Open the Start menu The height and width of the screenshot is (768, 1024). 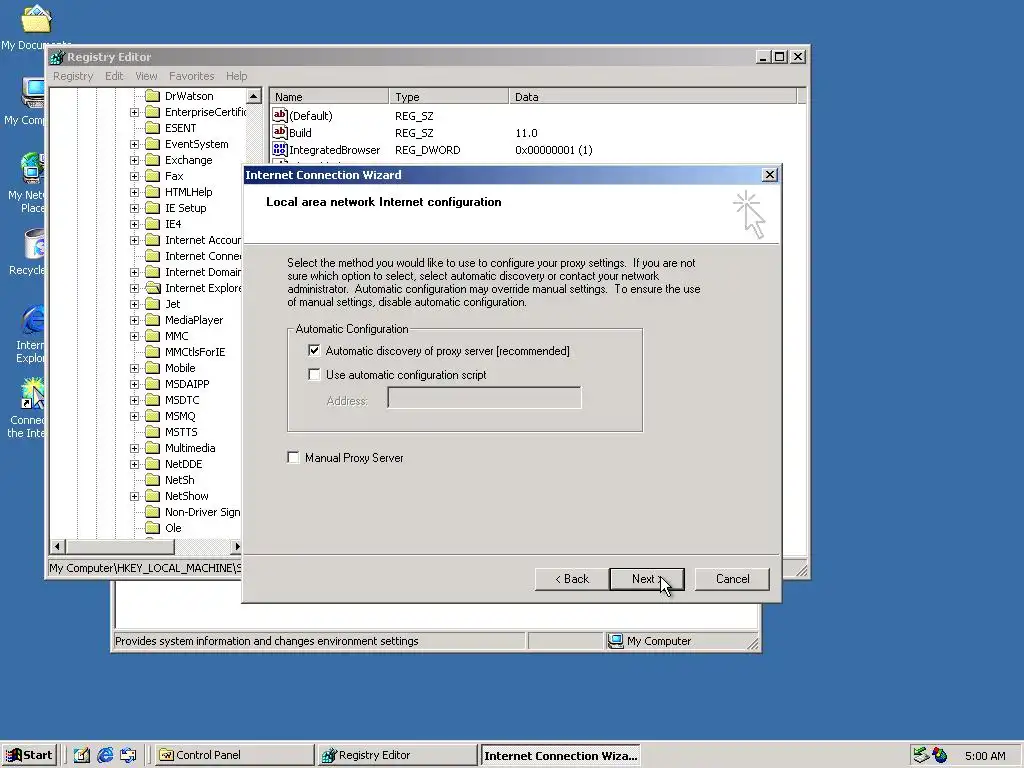coord(29,755)
